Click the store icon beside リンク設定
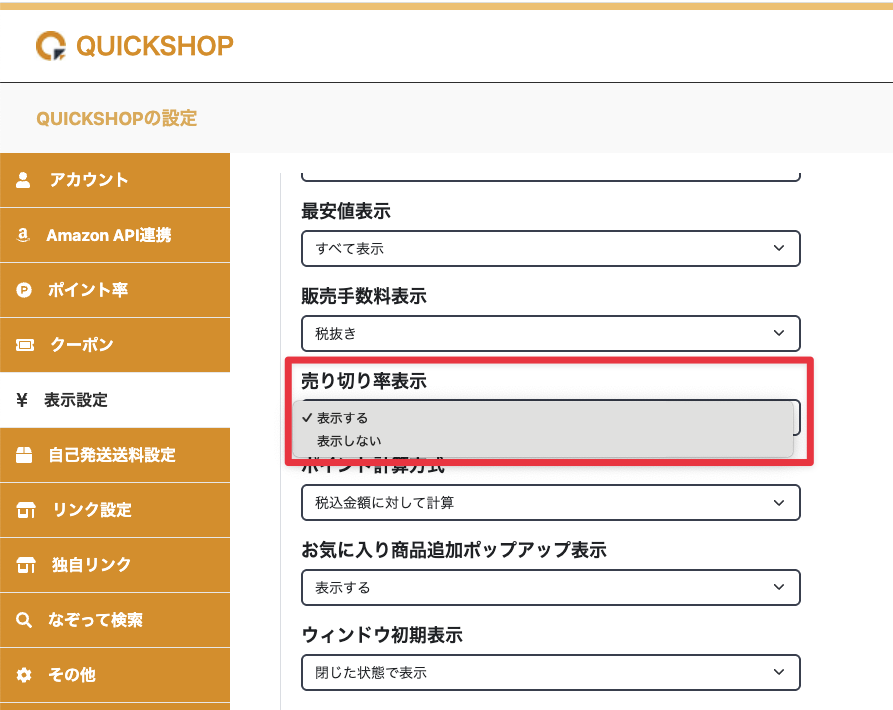Image resolution: width=893 pixels, height=710 pixels. click(25, 510)
